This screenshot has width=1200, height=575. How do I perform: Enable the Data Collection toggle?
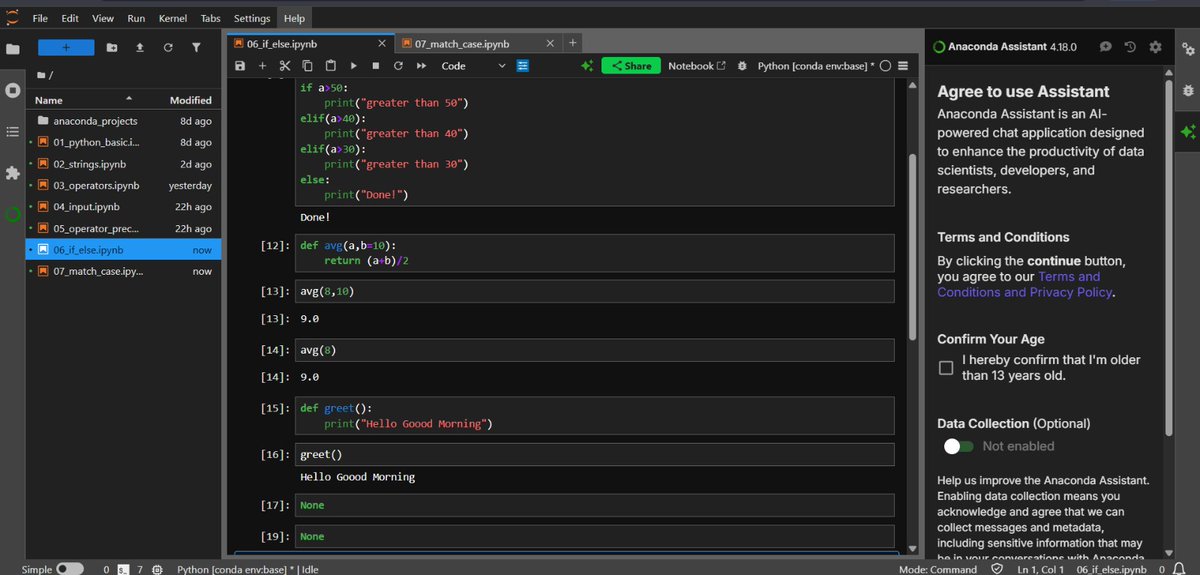coord(958,446)
